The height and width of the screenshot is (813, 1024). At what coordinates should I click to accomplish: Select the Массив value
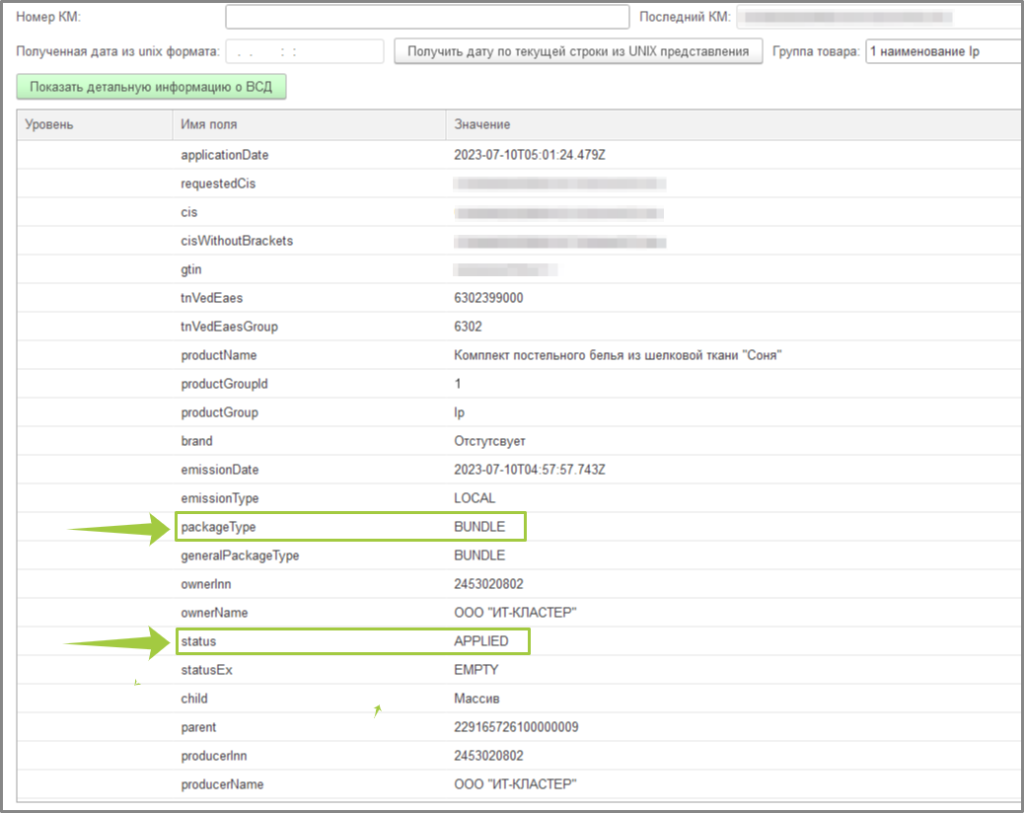point(477,699)
